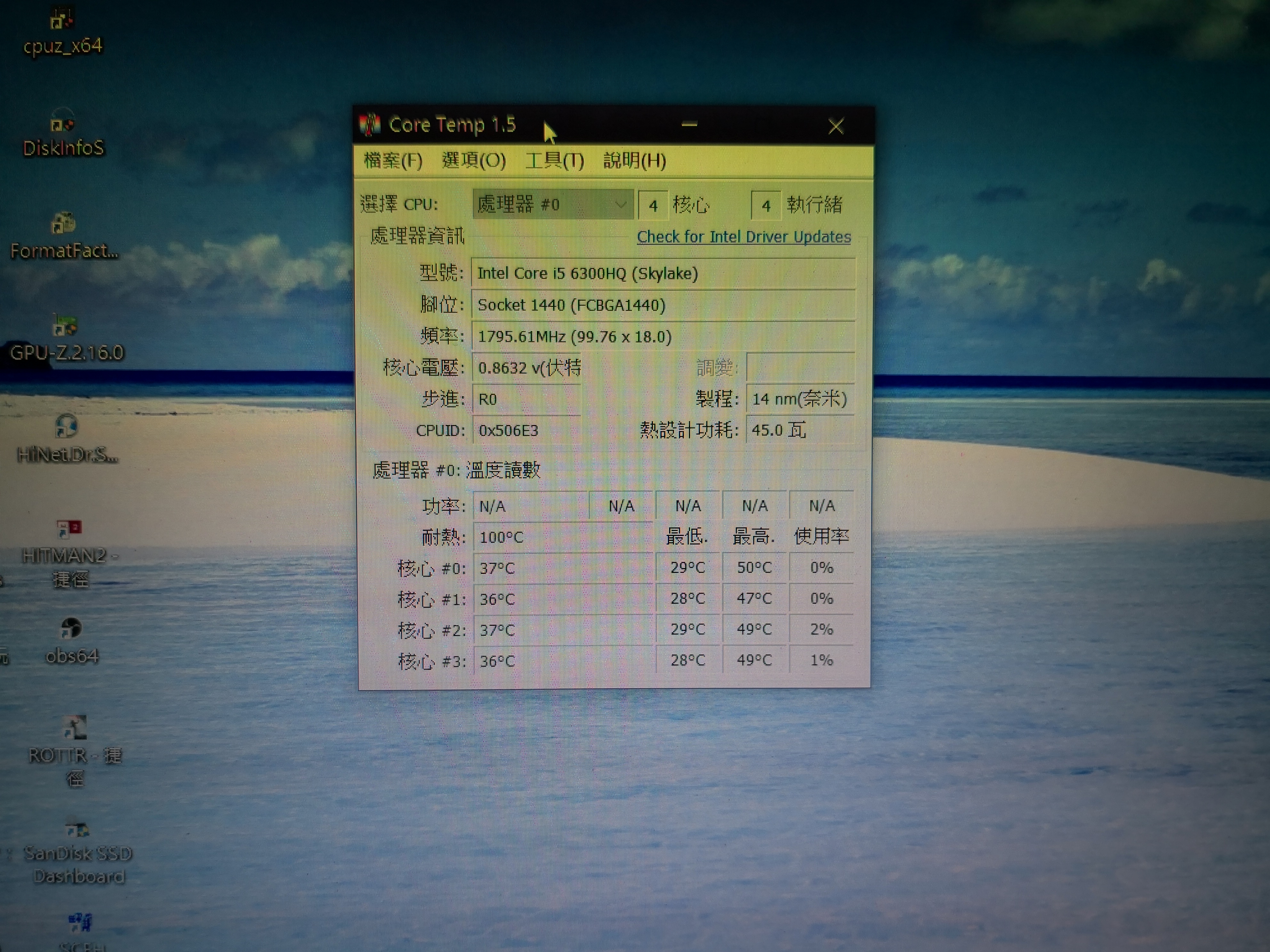Open the 說明(H) menu
The height and width of the screenshot is (952, 1270).
(634, 161)
